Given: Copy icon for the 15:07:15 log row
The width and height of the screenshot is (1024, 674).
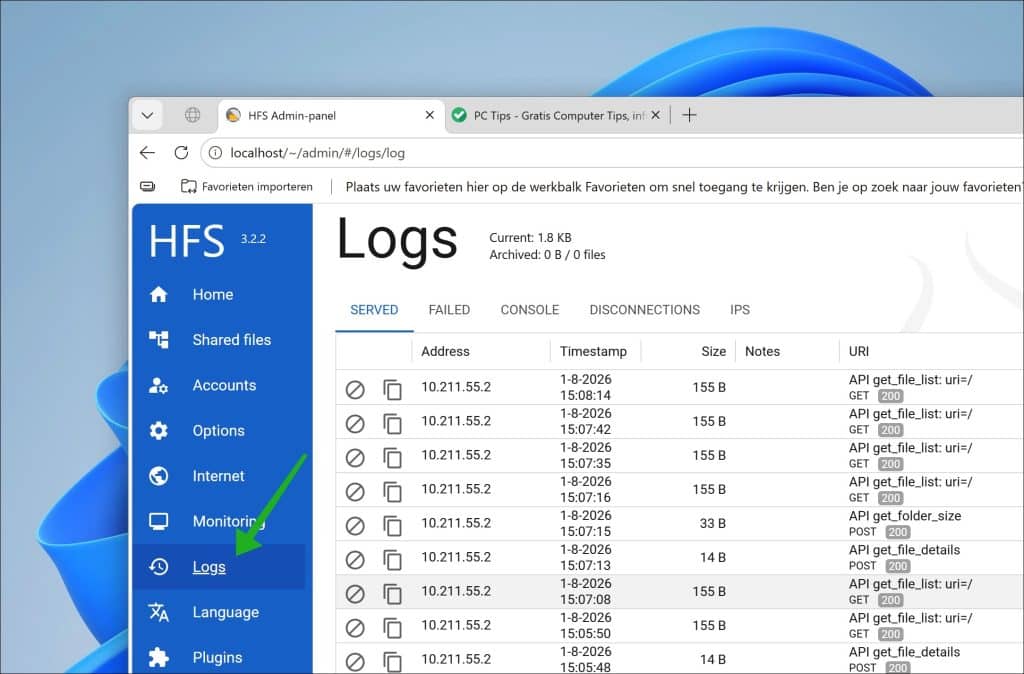Looking at the screenshot, I should [392, 526].
